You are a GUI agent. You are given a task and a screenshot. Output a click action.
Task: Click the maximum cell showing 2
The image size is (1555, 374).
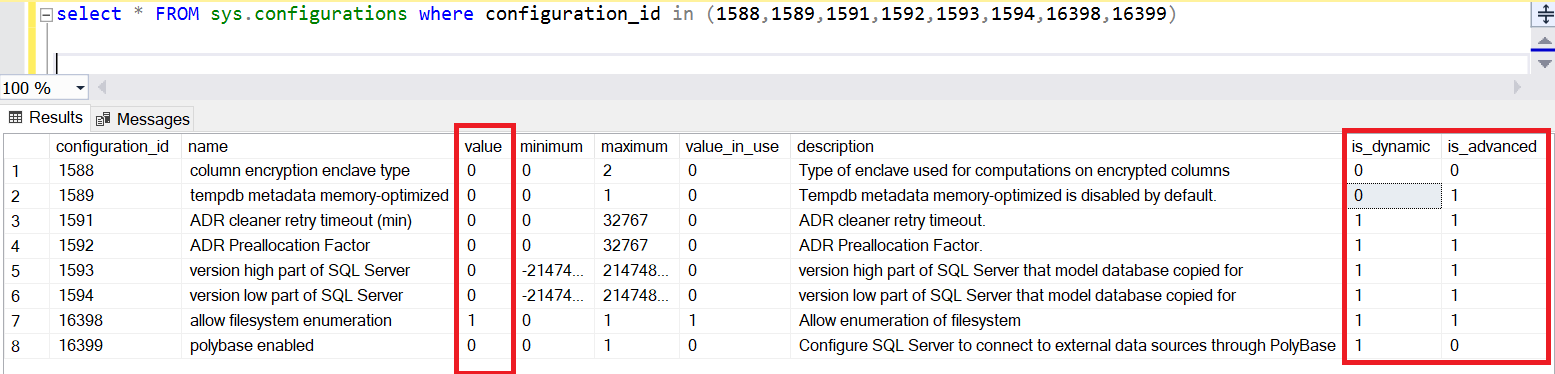(x=636, y=171)
